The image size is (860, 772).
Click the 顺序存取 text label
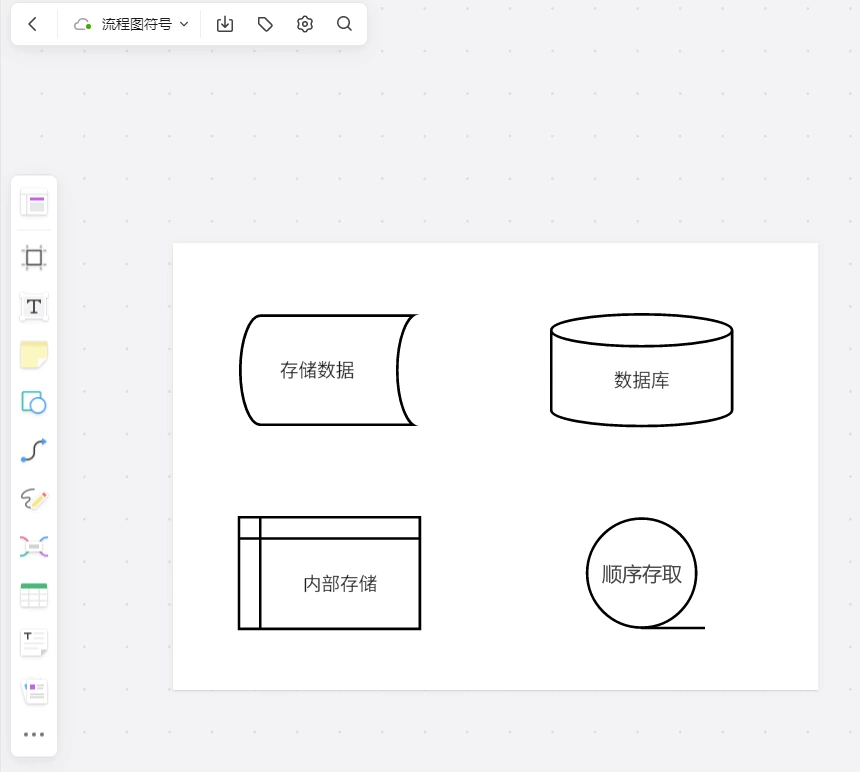coord(642,574)
